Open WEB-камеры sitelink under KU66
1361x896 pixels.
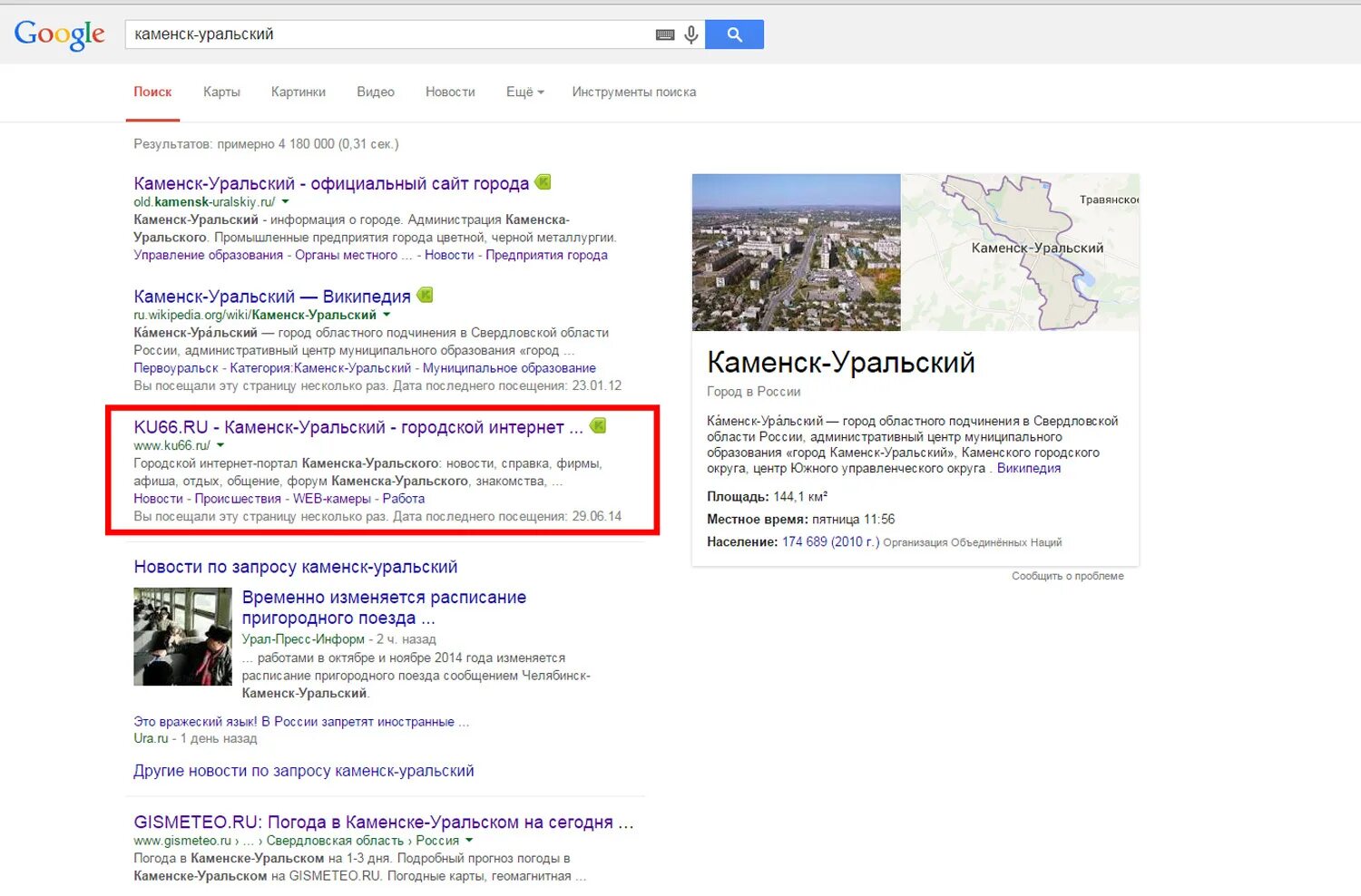click(332, 498)
